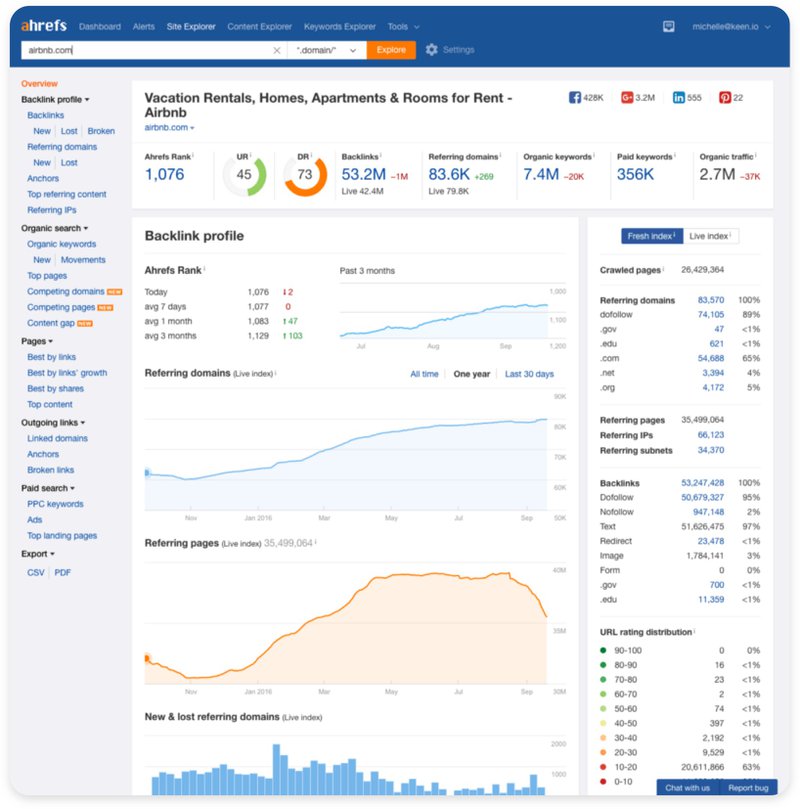Image resolution: width=800 pixels, height=809 pixels.
Task: Open Organic keywords sidebar link
Action: pyautogui.click(x=61, y=244)
